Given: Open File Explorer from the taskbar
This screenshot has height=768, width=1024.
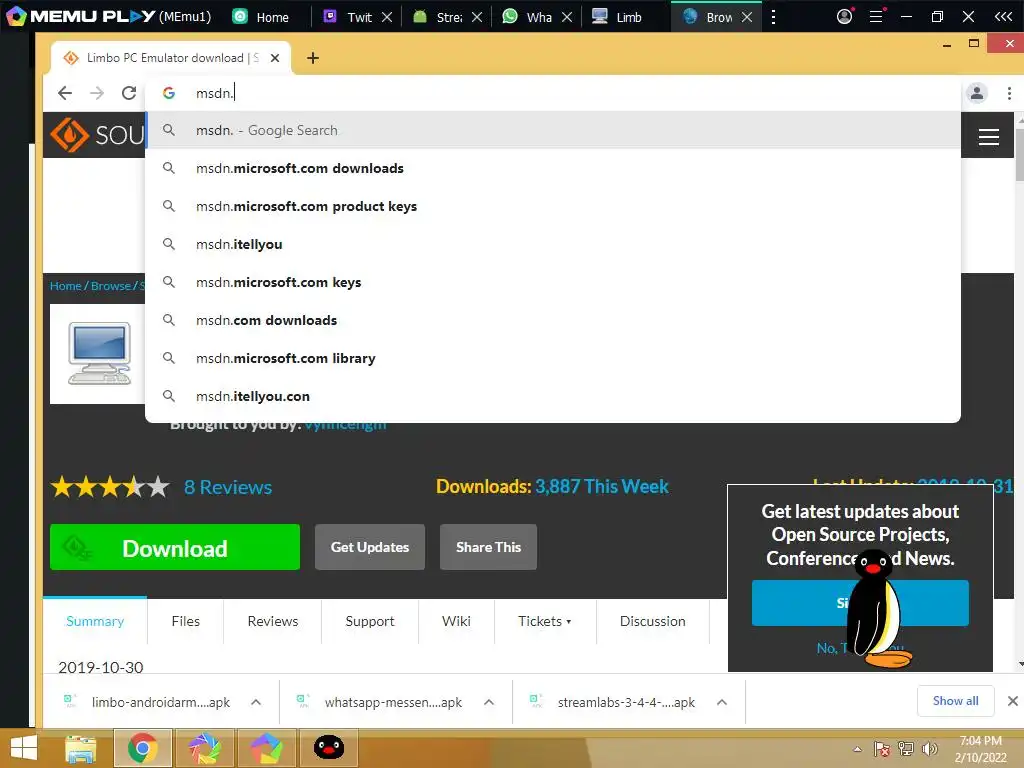Looking at the screenshot, I should click(81, 748).
